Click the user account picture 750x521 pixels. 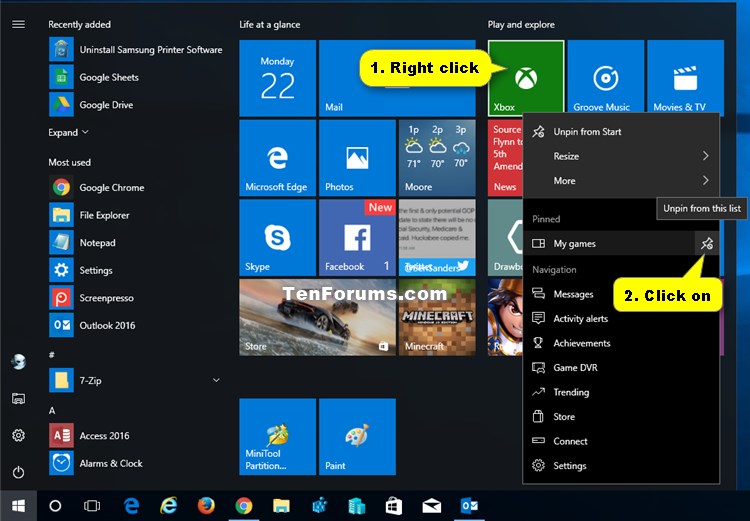(x=19, y=362)
